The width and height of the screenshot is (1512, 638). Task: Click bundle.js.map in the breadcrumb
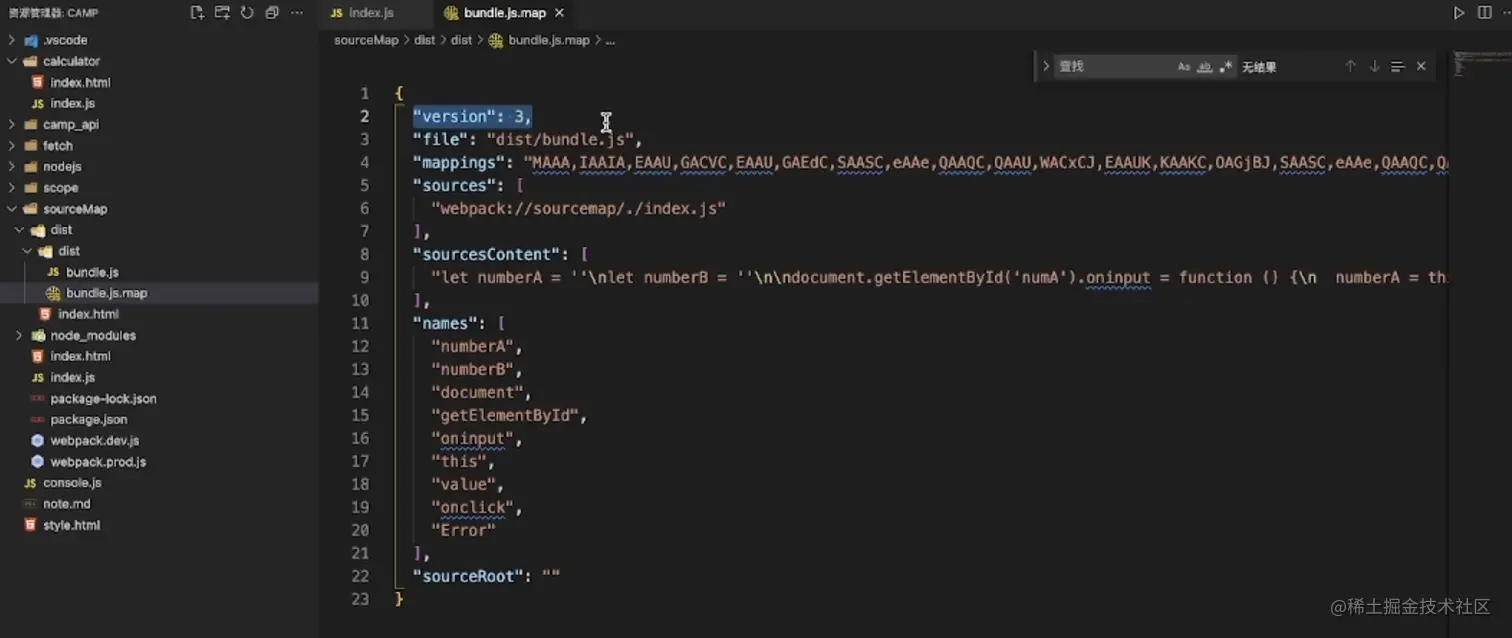tap(549, 40)
